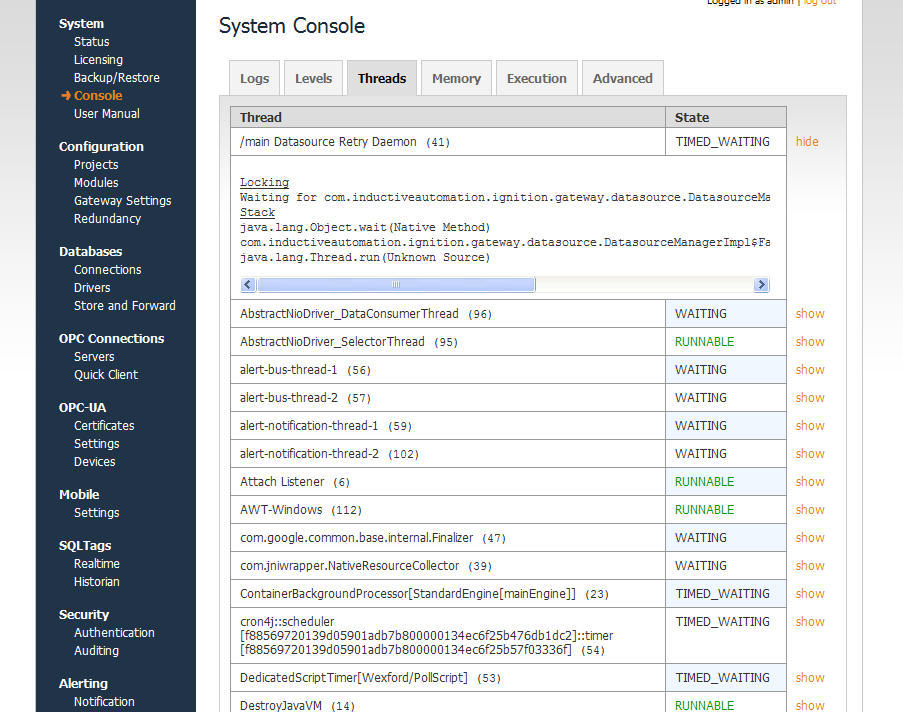This screenshot has width=903, height=712.
Task: Open SQLTags Realtime page
Action: click(97, 563)
